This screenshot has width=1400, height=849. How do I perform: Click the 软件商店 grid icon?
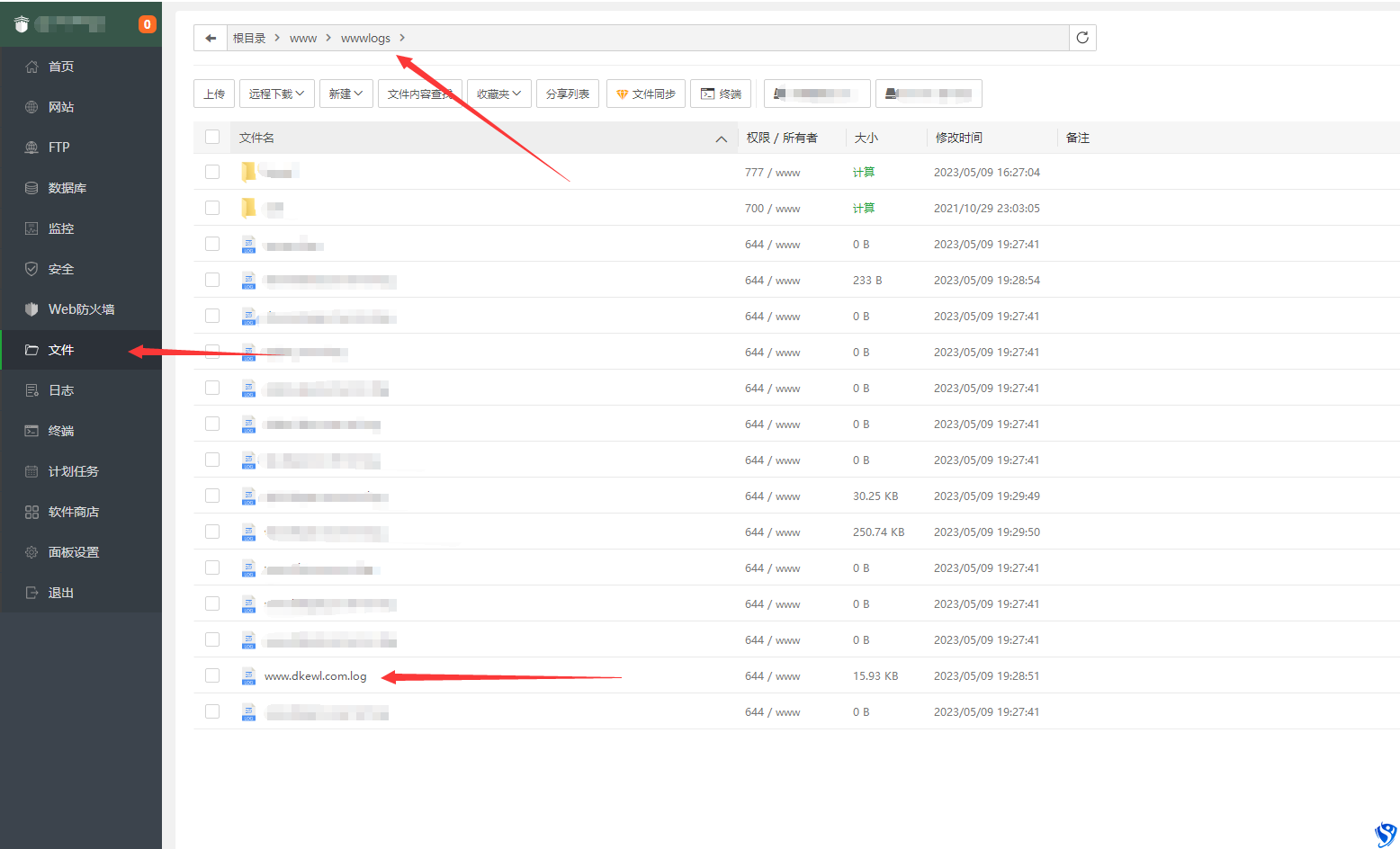click(31, 512)
